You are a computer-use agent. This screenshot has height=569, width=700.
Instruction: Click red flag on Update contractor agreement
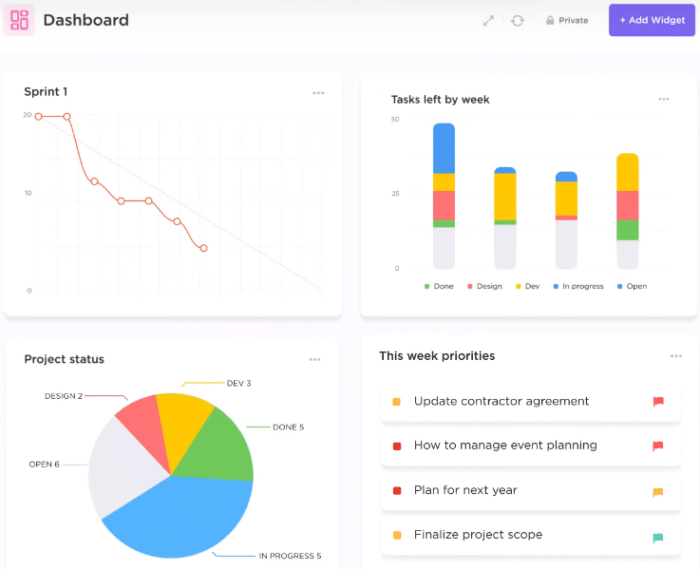coord(658,401)
